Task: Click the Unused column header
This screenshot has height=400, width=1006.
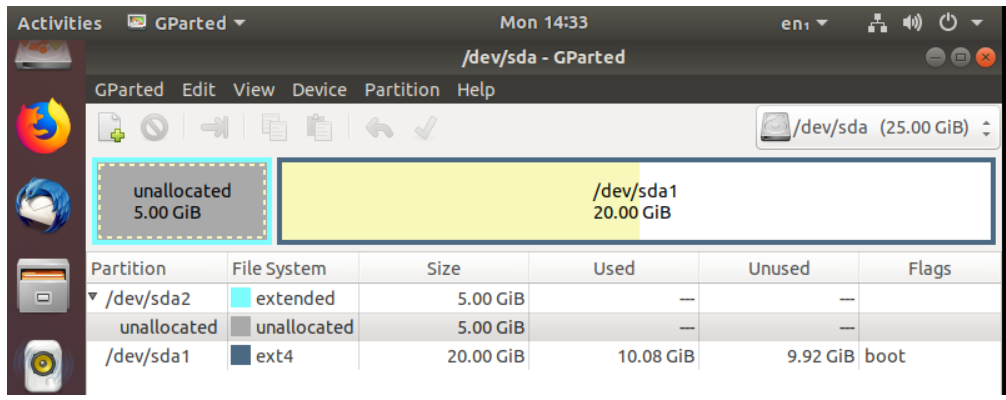Action: [x=779, y=268]
